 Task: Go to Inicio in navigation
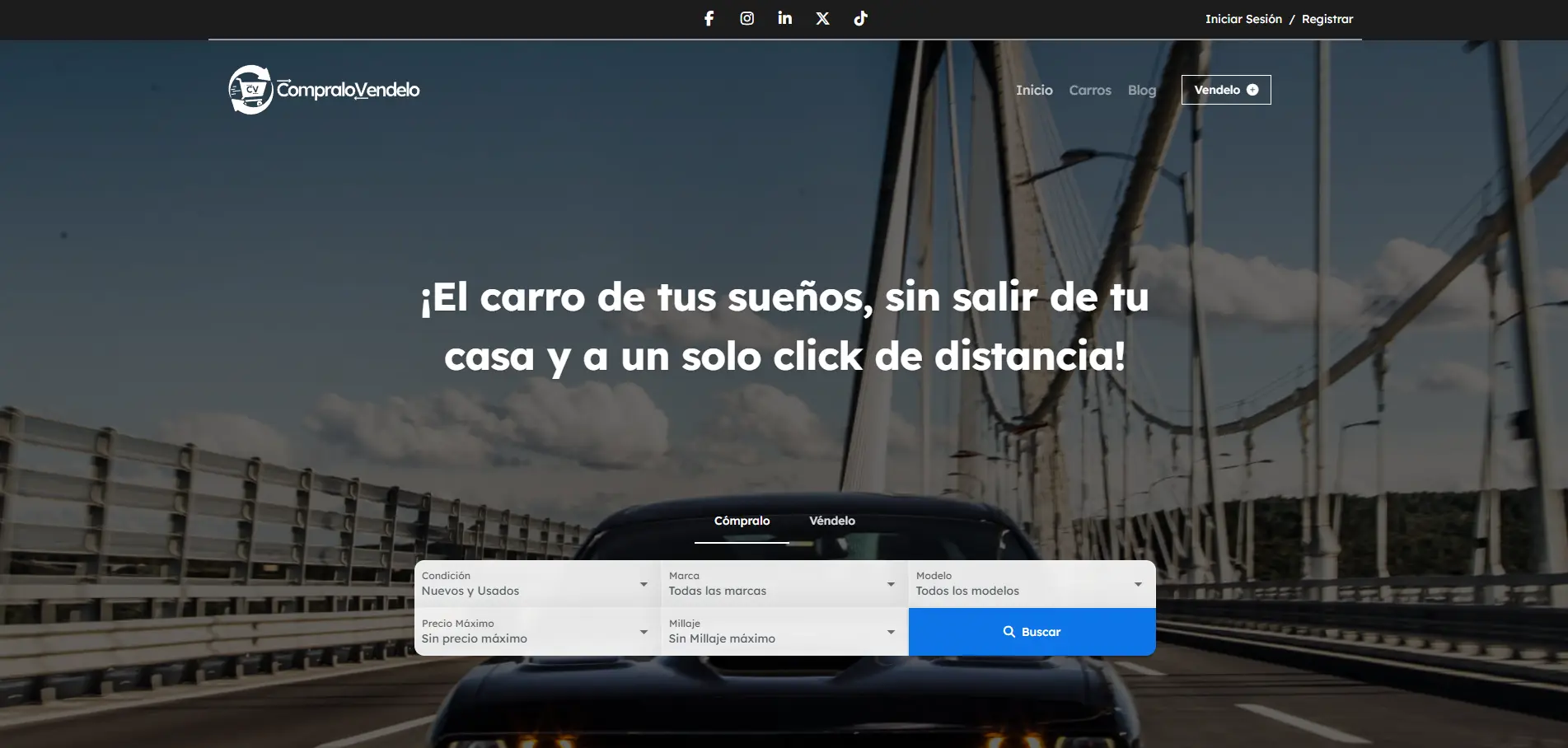[1034, 90]
